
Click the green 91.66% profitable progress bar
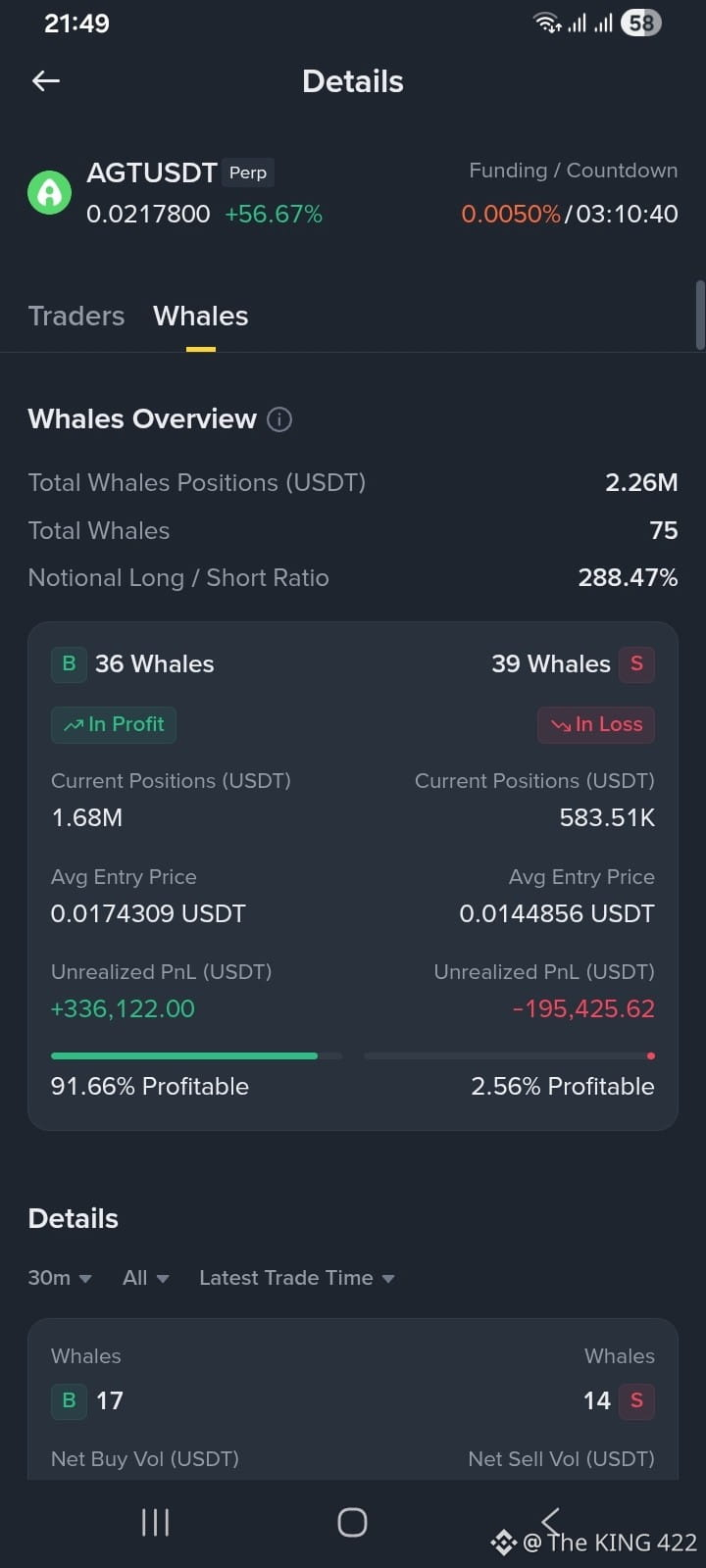196,1055
